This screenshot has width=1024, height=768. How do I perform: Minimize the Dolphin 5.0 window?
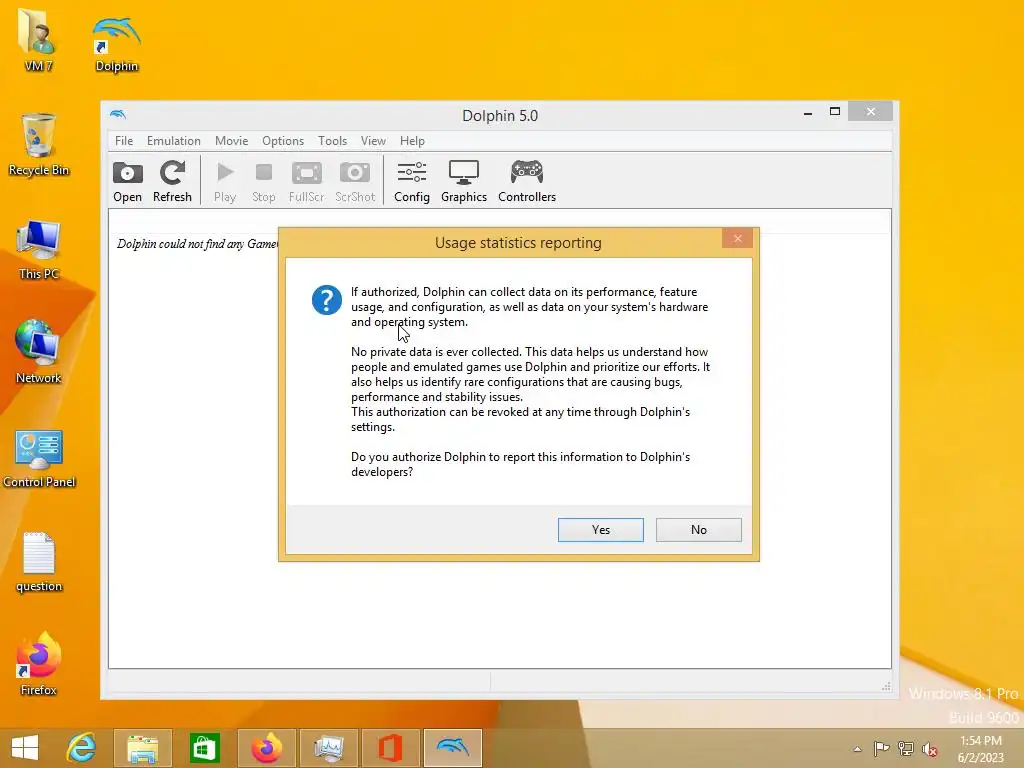pyautogui.click(x=808, y=112)
